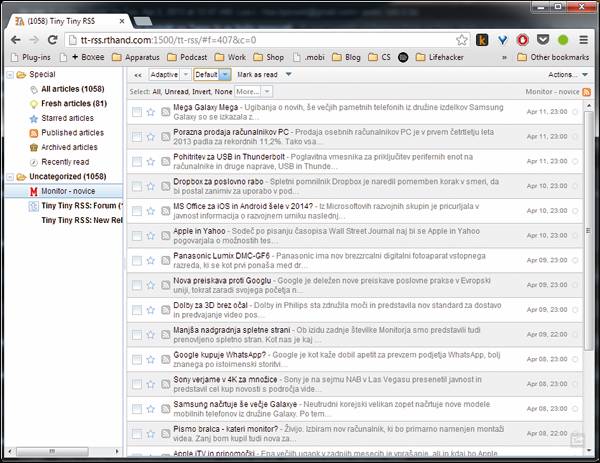Collapse the feed sidebar with << button
600x463 pixels.
138,75
